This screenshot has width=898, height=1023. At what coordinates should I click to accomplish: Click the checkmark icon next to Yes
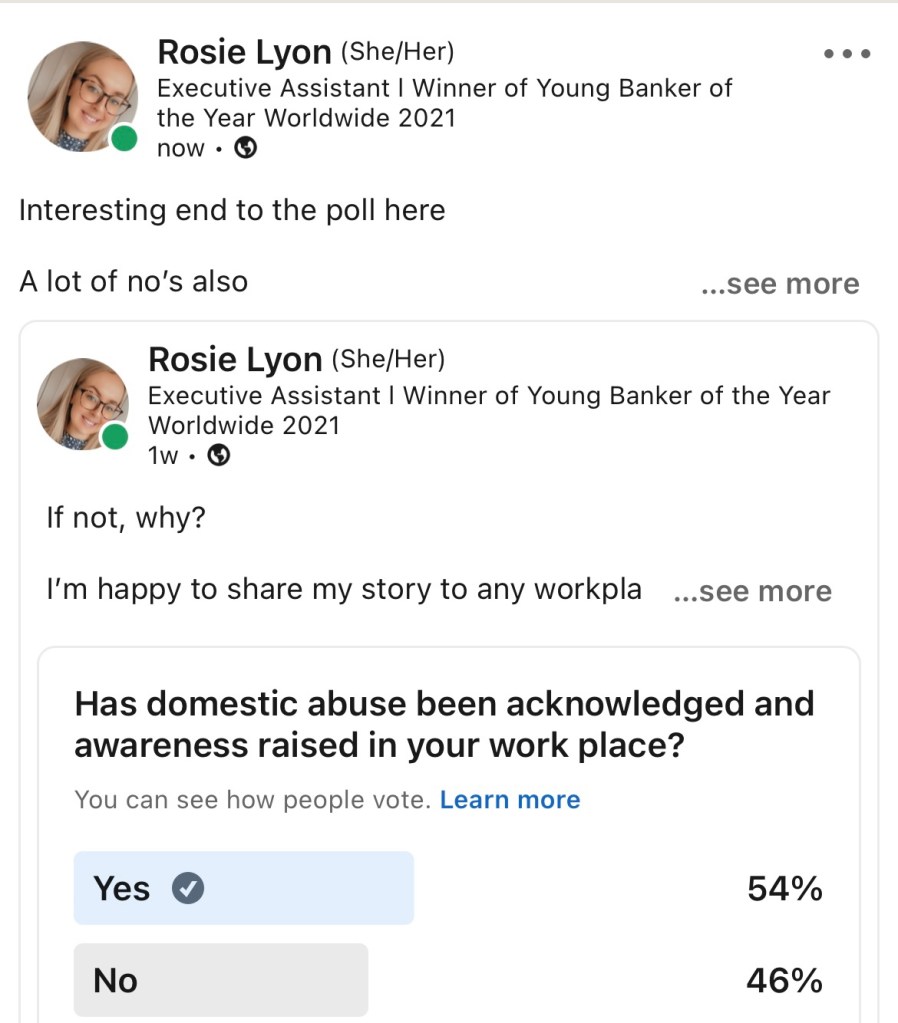188,888
